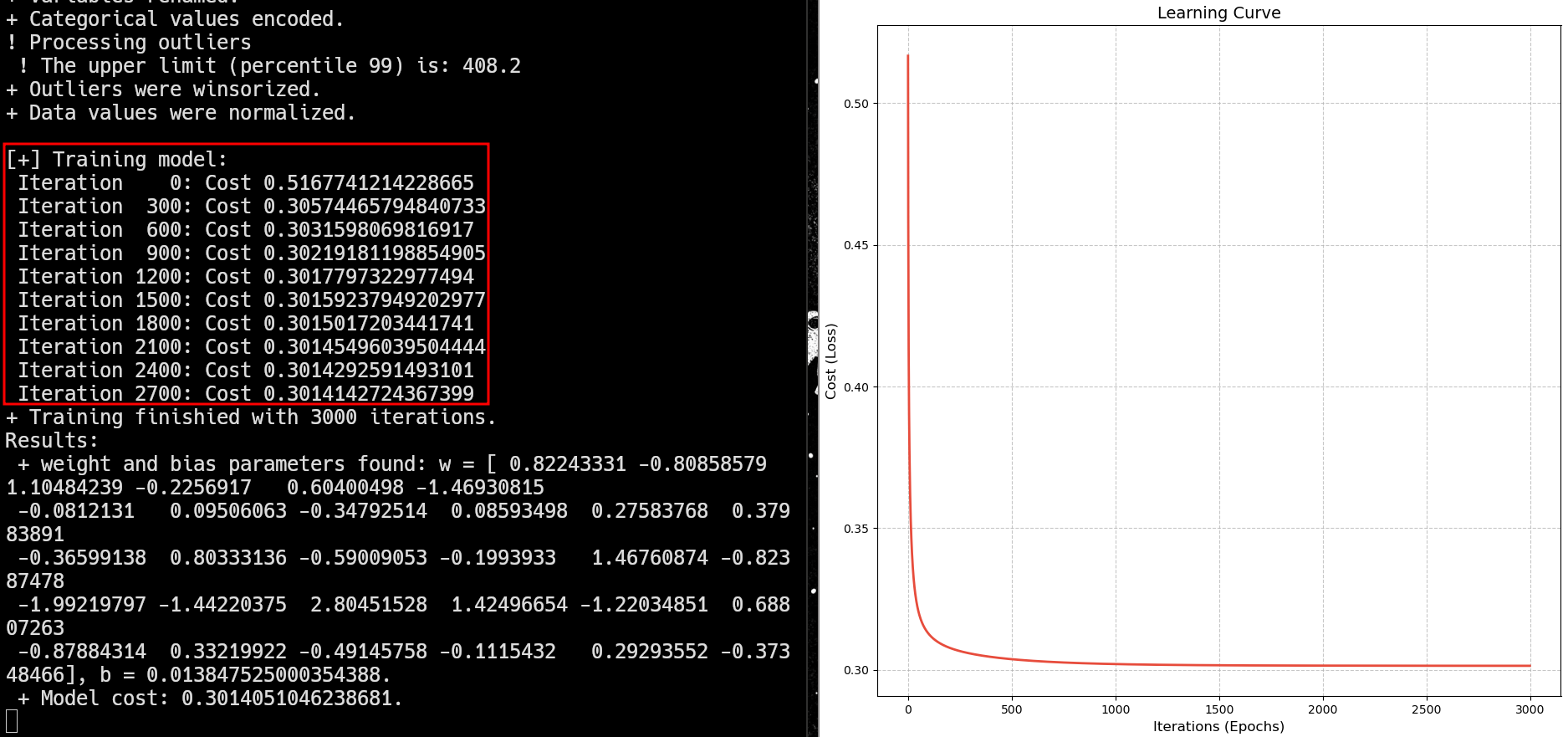Click the cost value for Iteration 0
Image resolution: width=1568 pixels, height=737 pixels.
tap(369, 182)
